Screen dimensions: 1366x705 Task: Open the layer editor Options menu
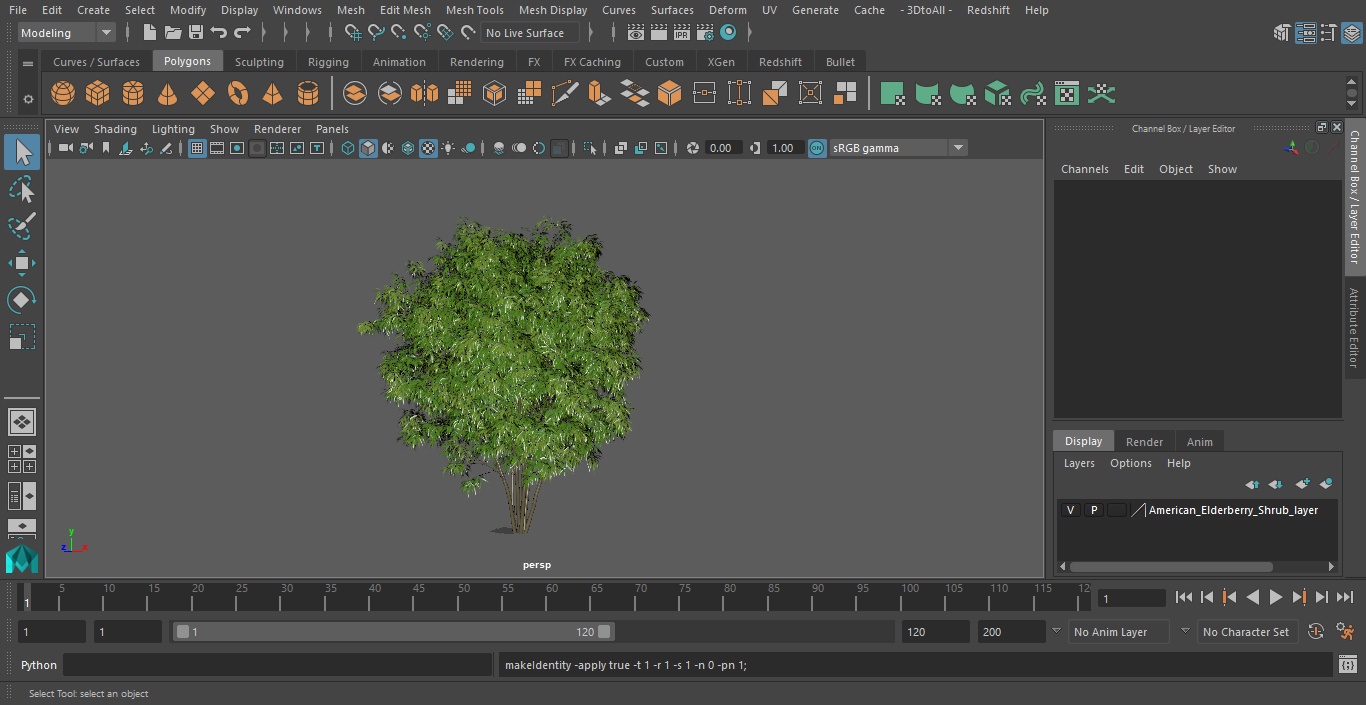(x=1131, y=463)
